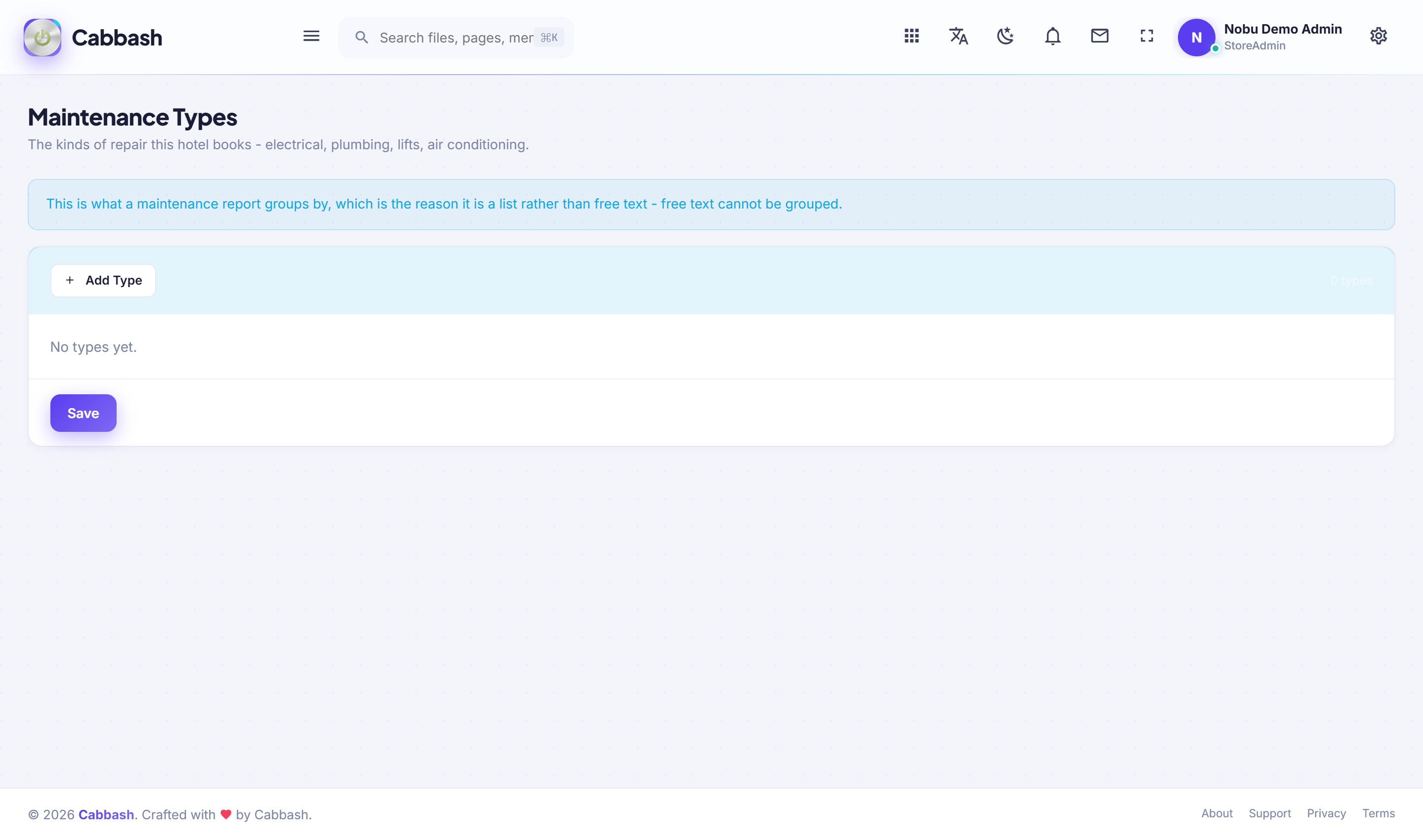This screenshot has height=840, width=1423.
Task: Enter fullscreen mode icon
Action: (x=1146, y=36)
